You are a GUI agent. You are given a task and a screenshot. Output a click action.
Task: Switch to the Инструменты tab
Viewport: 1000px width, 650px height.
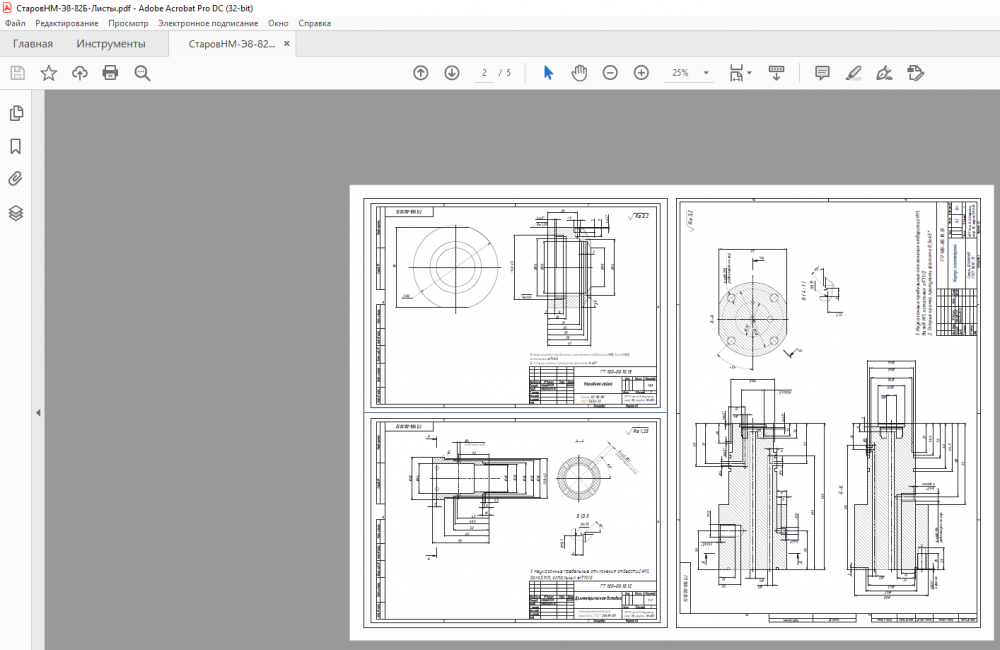[x=110, y=44]
